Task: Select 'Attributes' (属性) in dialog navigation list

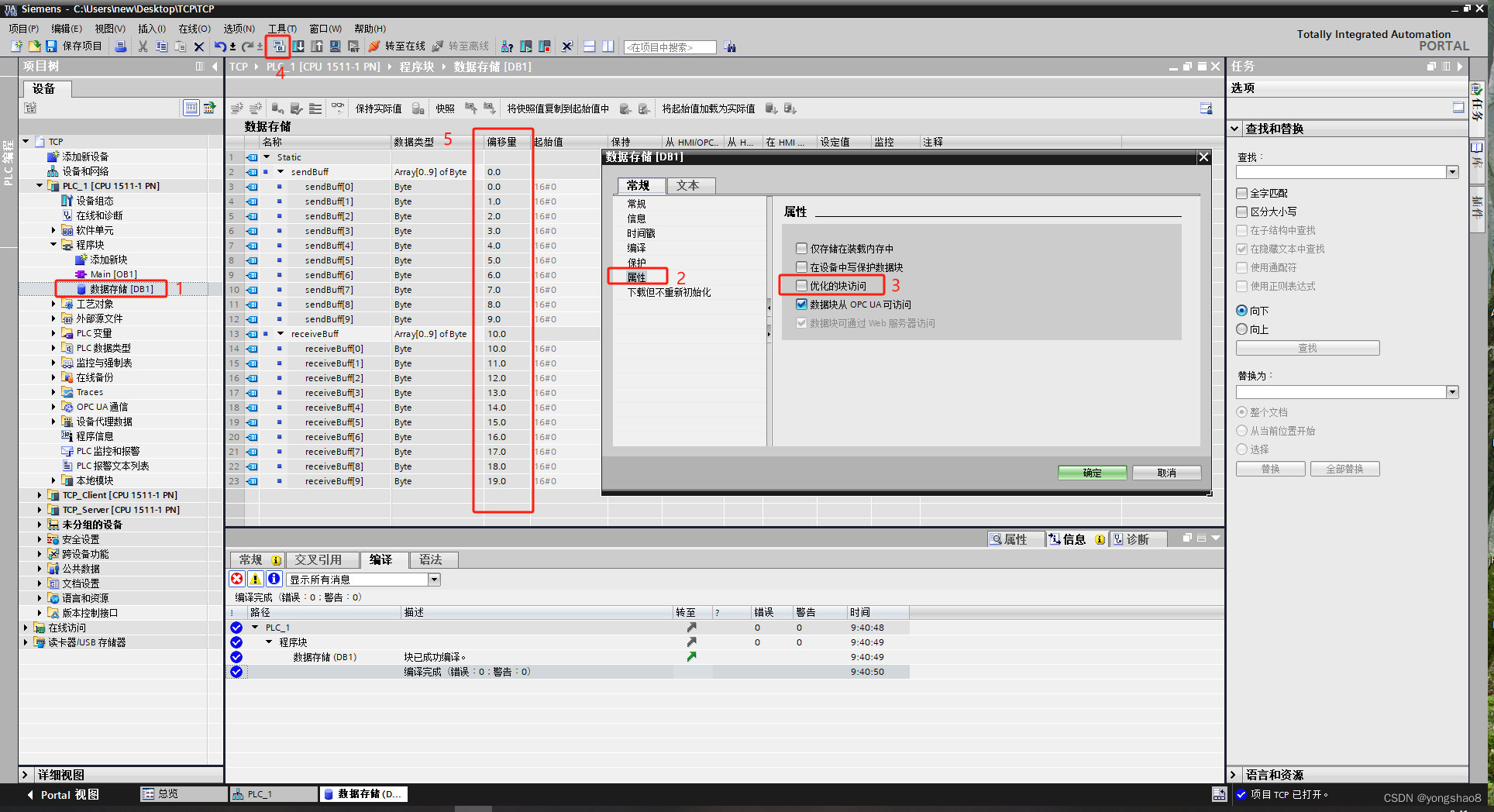Action: (x=637, y=277)
